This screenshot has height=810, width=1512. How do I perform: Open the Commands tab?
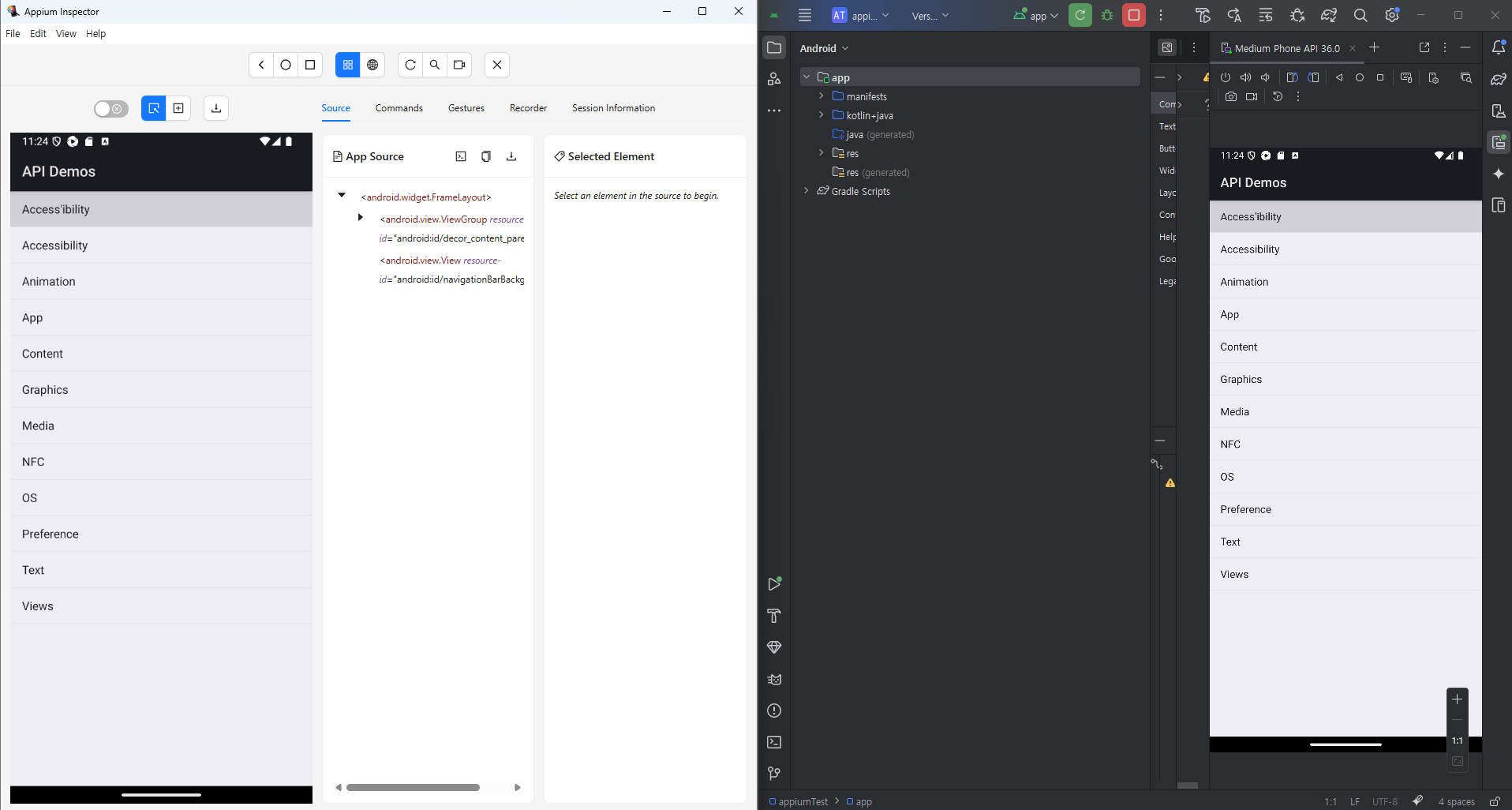pos(399,108)
